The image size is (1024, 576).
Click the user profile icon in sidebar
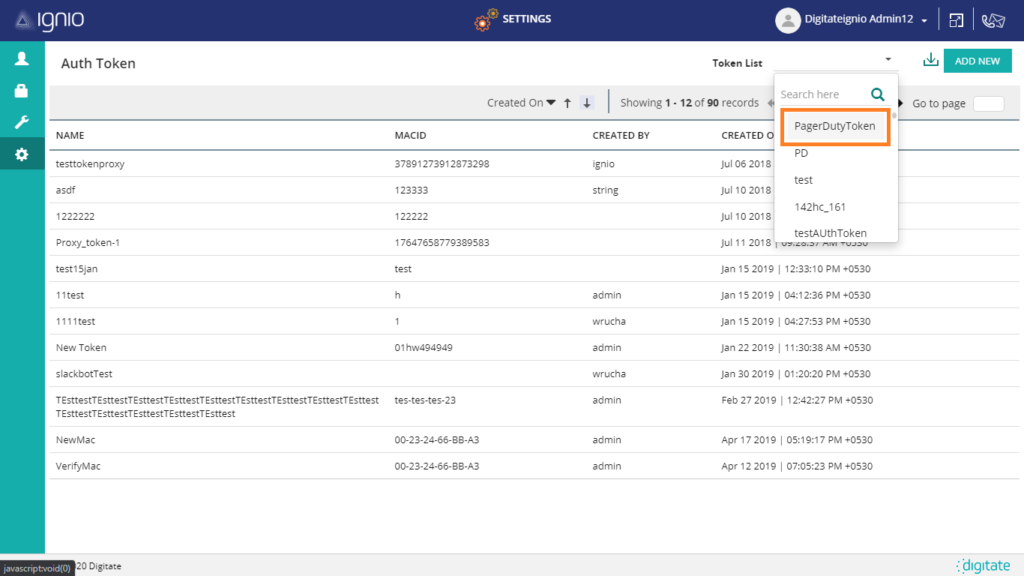[21, 59]
